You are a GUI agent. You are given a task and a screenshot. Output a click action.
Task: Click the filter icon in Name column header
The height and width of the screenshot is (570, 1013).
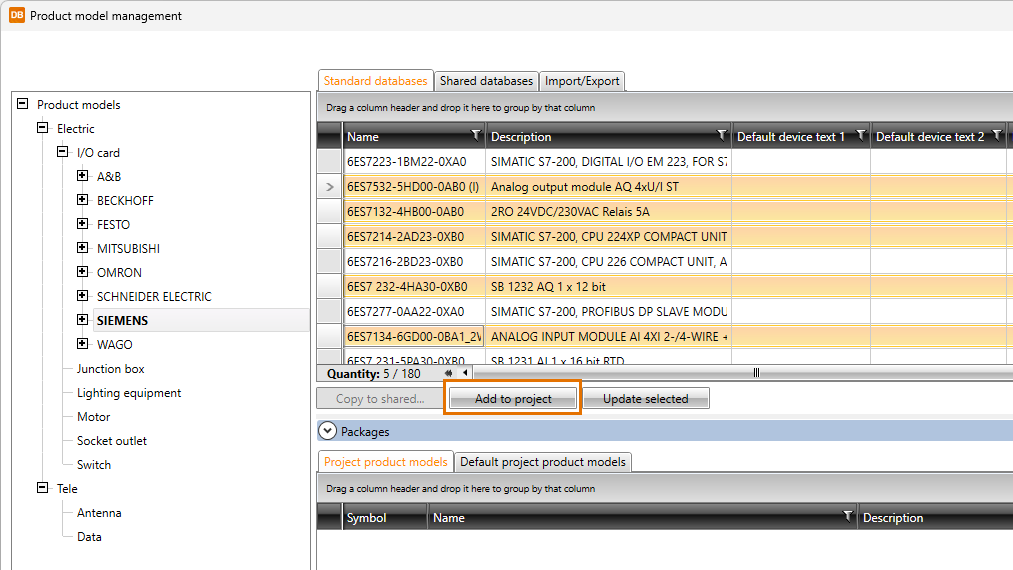coord(475,135)
